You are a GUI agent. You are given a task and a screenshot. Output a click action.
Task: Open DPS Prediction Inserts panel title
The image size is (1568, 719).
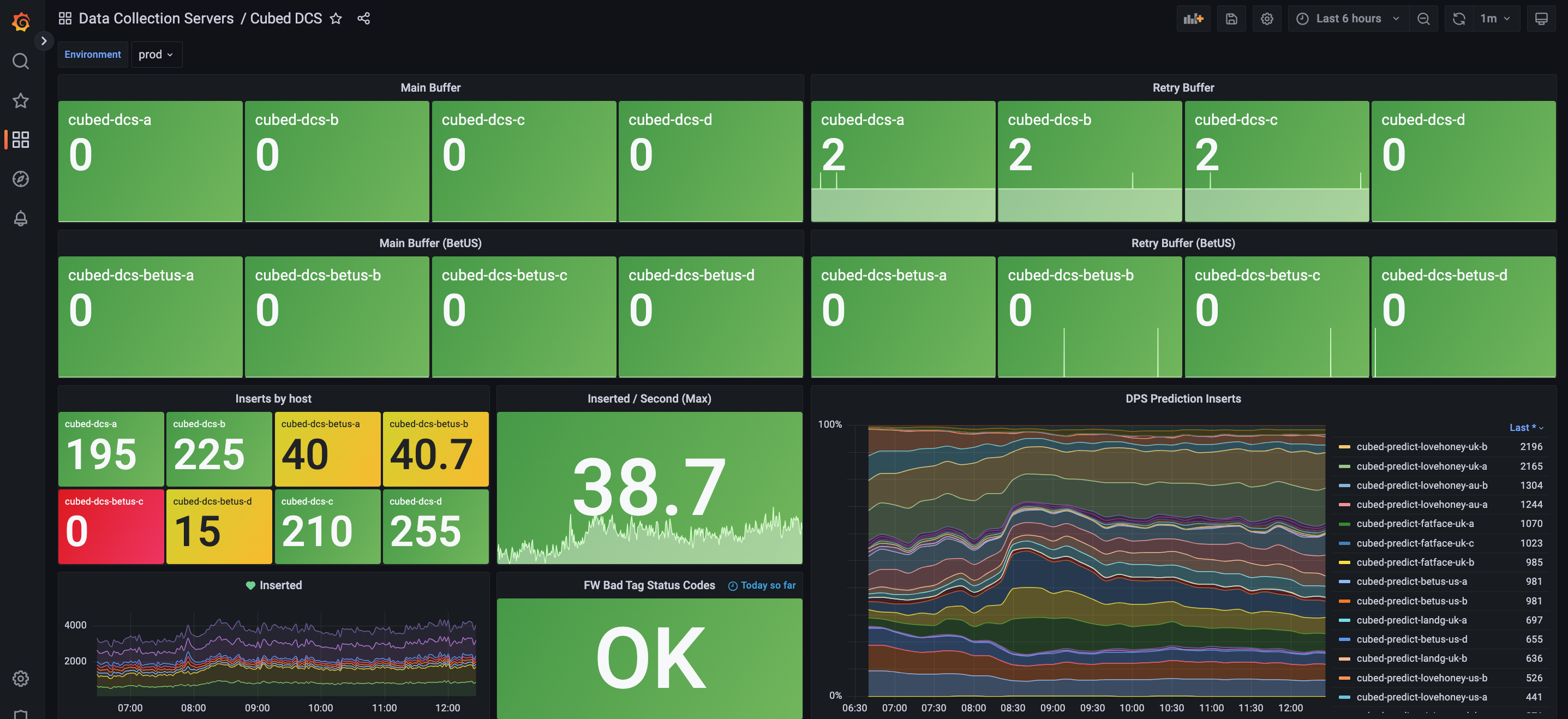coord(1183,398)
